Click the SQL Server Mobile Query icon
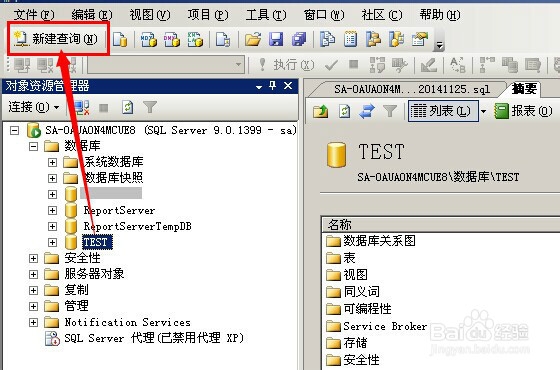This screenshot has height=370, width=560. coord(223,39)
